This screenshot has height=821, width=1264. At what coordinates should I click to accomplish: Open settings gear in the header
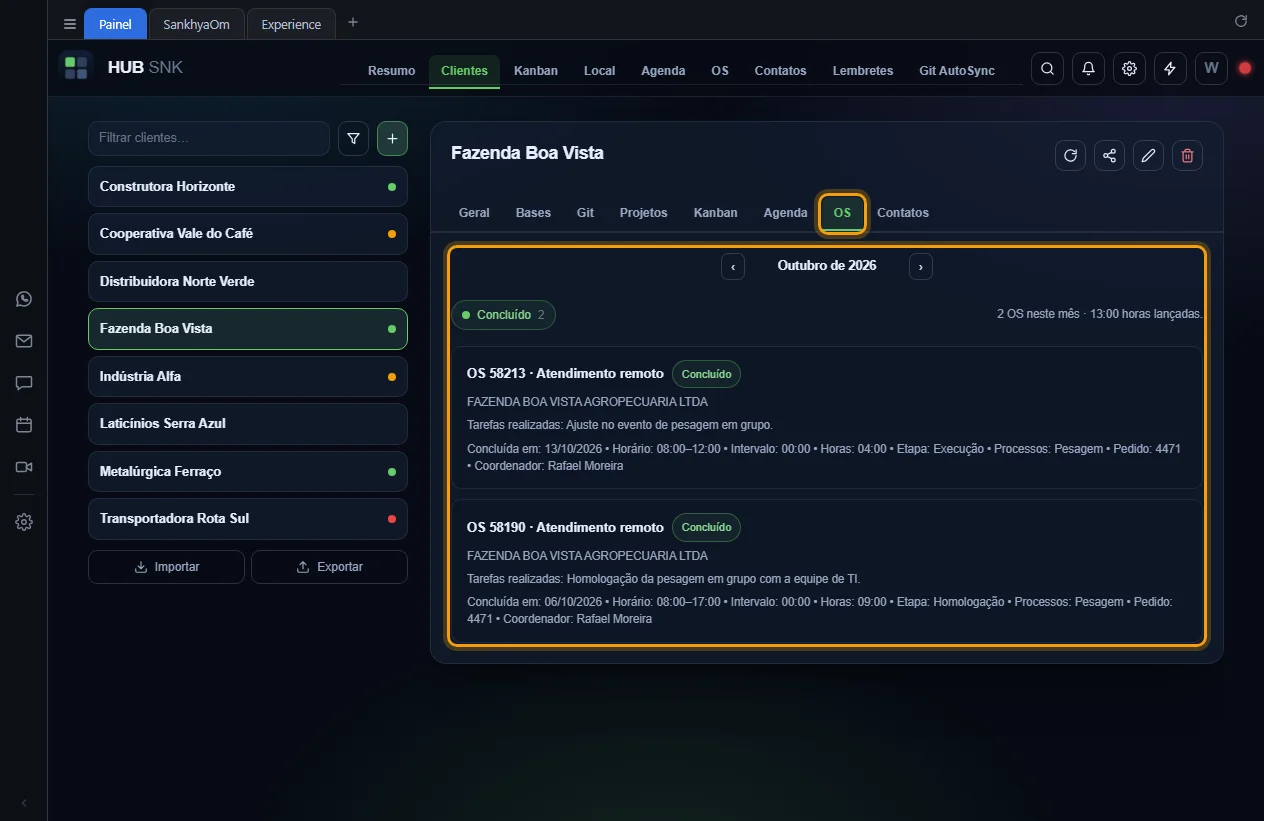coord(1129,69)
